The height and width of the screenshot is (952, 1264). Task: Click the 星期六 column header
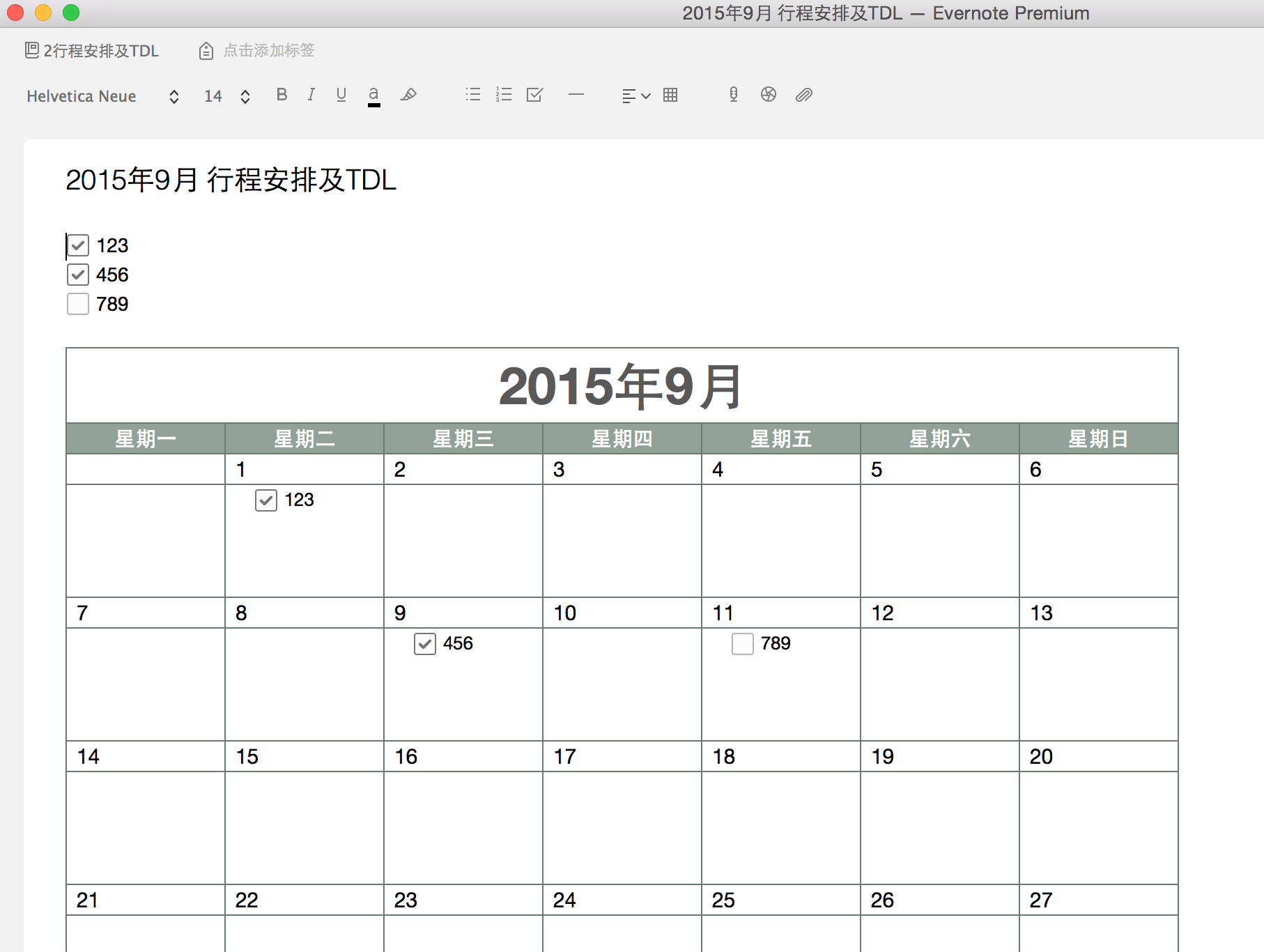tap(940, 438)
